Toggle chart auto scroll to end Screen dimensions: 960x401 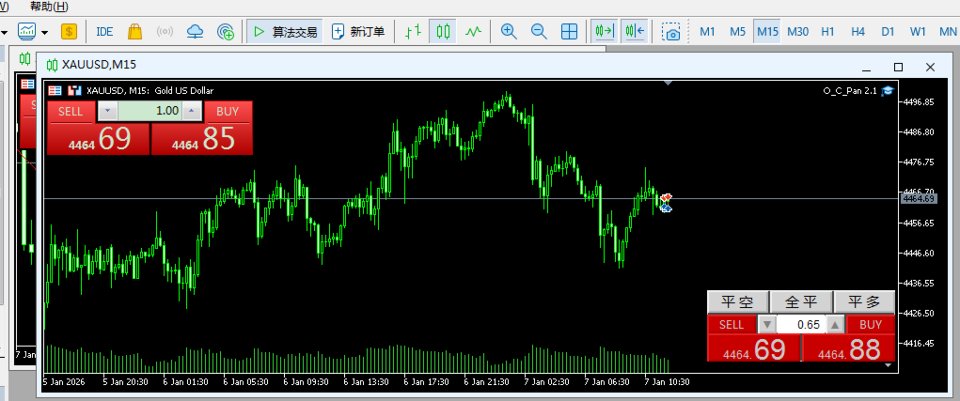coord(604,31)
